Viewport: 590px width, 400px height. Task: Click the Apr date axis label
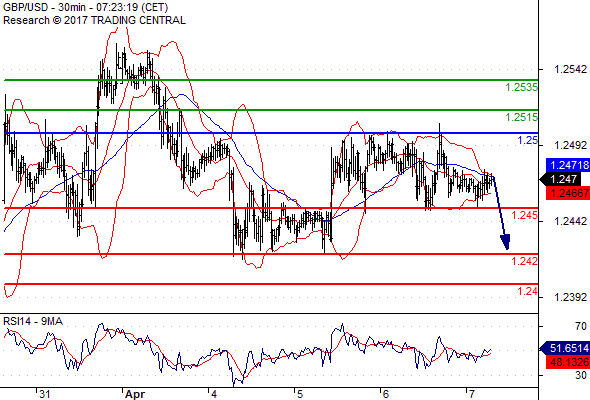(x=135, y=394)
